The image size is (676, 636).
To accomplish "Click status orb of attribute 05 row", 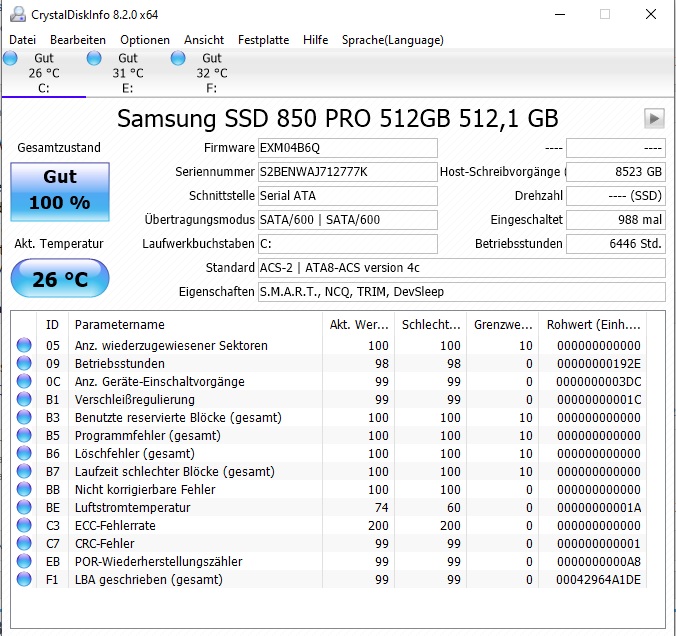I will [24, 345].
